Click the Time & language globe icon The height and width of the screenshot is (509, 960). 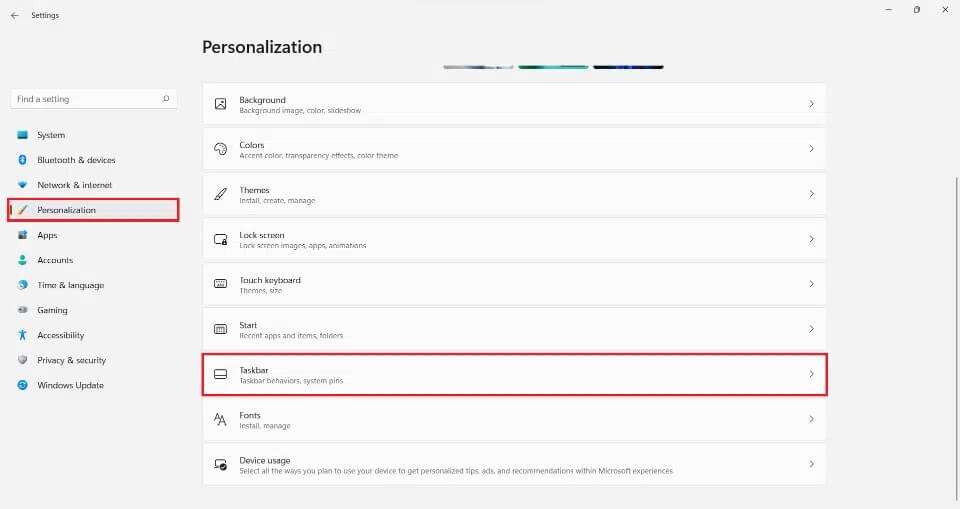(23, 285)
